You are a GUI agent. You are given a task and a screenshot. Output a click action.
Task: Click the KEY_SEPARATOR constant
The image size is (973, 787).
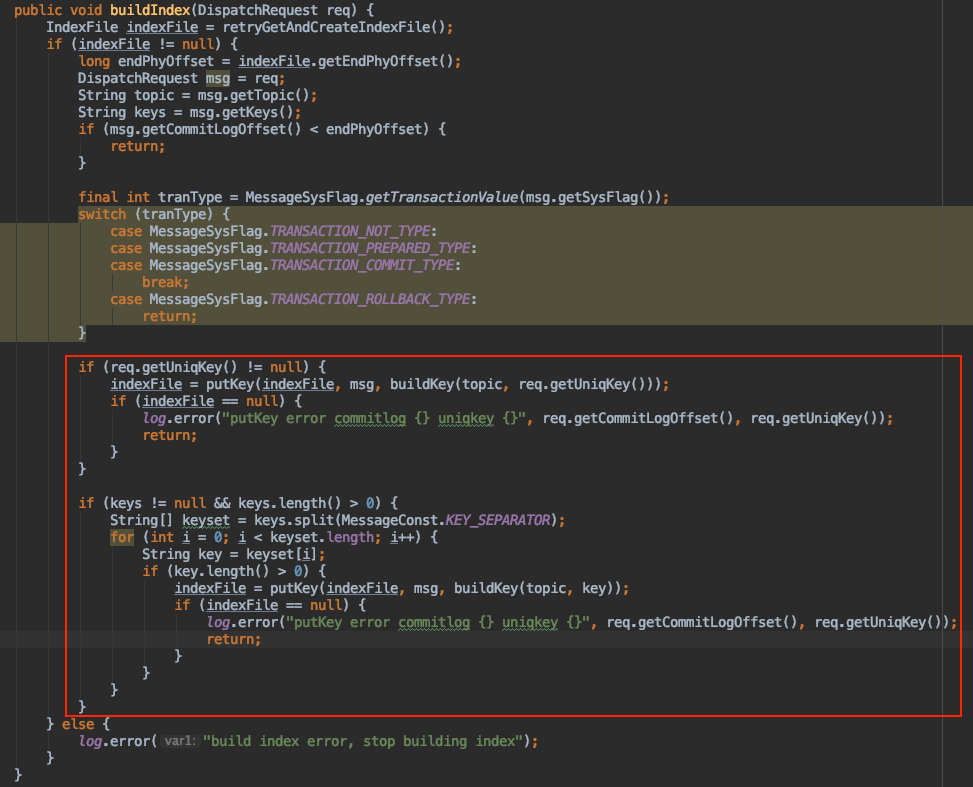coord(498,520)
